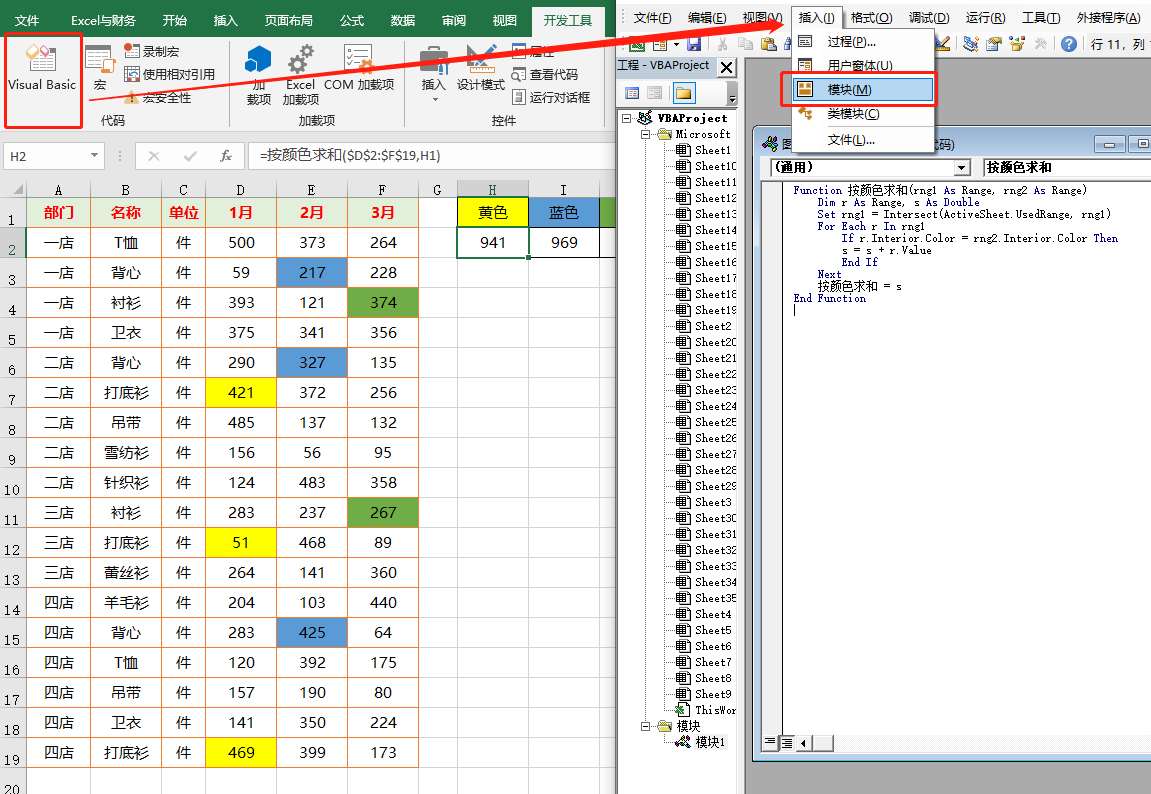Open 宏安全性 macro security settings

click(158, 98)
